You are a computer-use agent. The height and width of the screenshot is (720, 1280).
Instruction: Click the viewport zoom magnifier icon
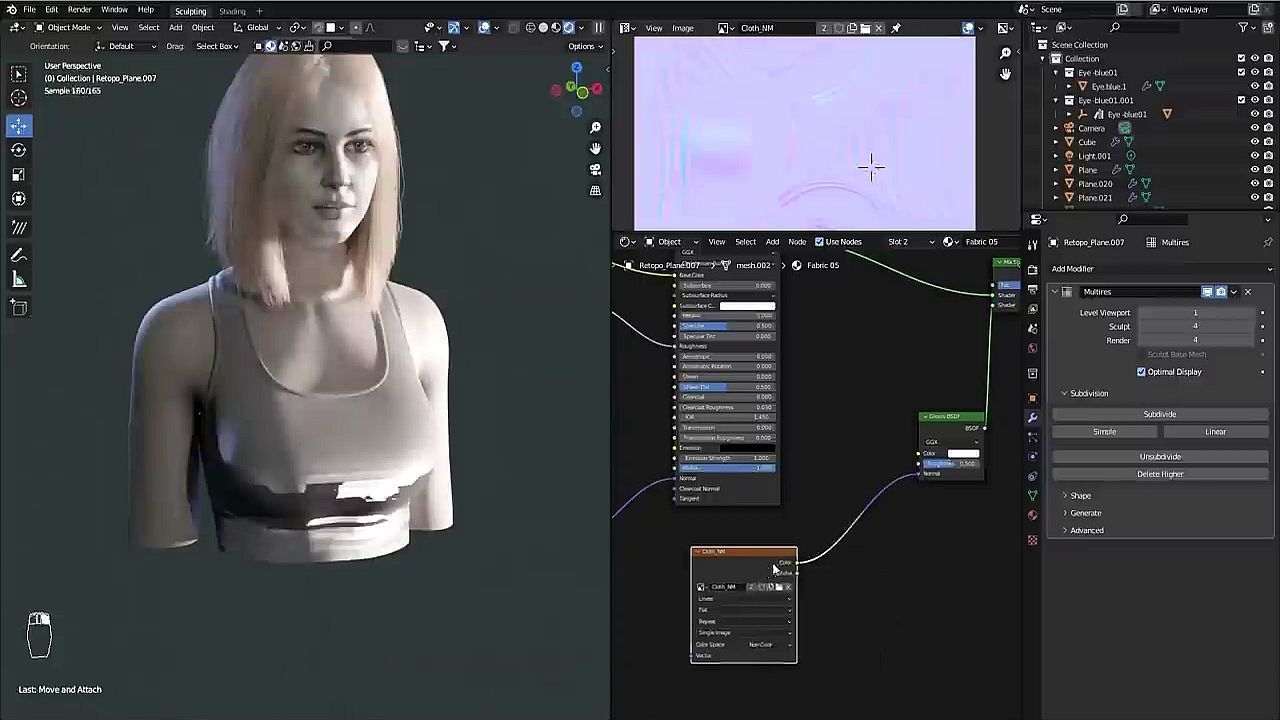click(595, 128)
